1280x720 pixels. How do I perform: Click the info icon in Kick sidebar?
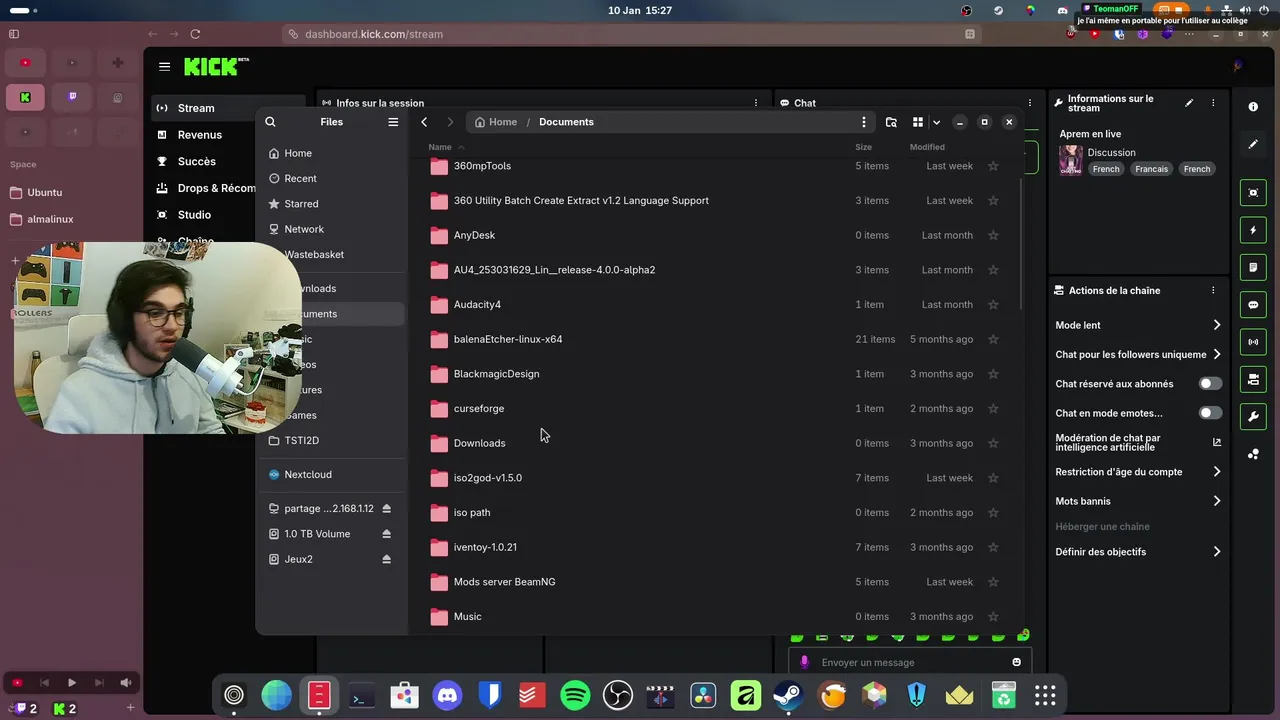pyautogui.click(x=1253, y=107)
